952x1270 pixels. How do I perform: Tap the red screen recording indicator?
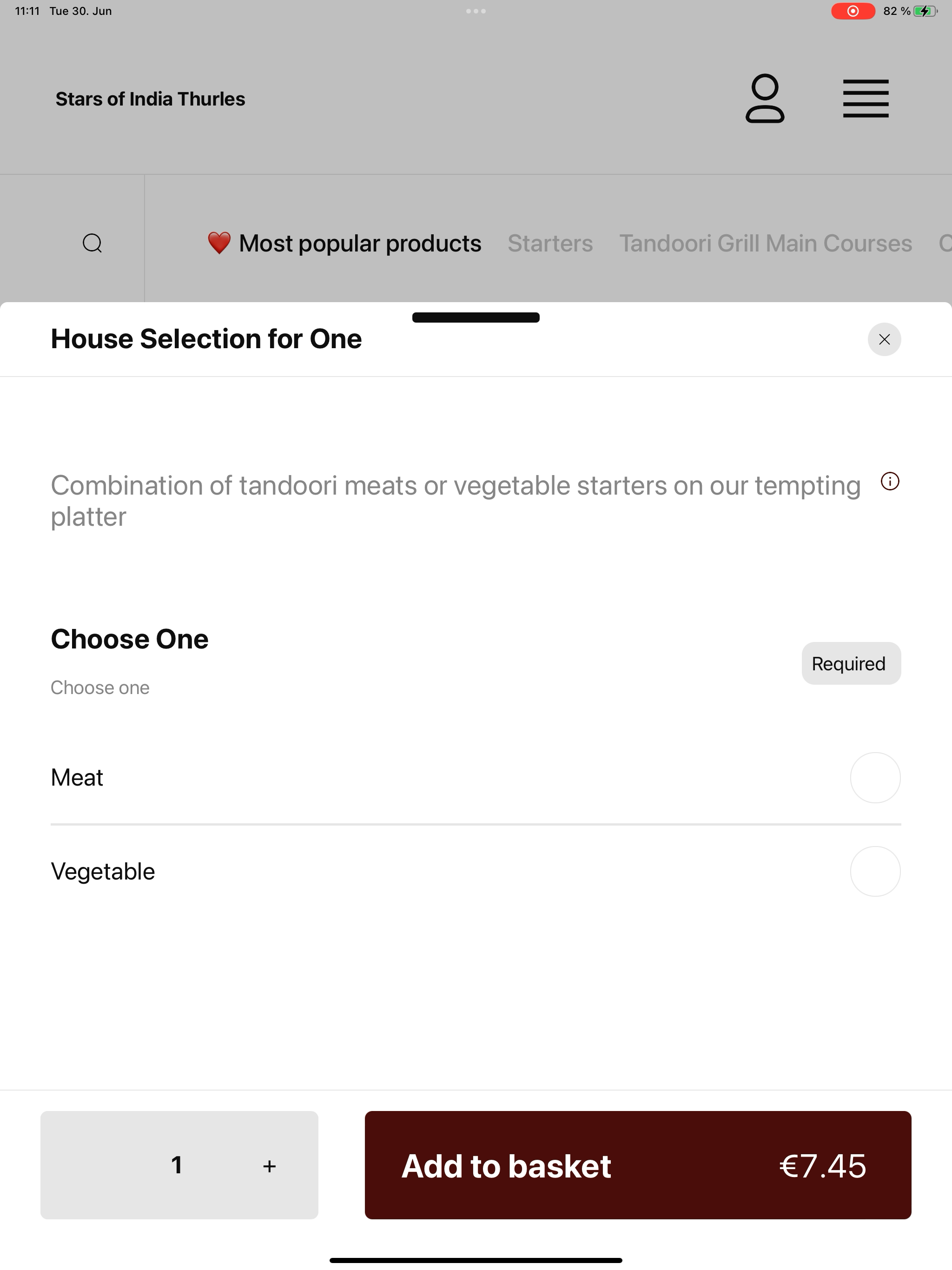coord(853,11)
